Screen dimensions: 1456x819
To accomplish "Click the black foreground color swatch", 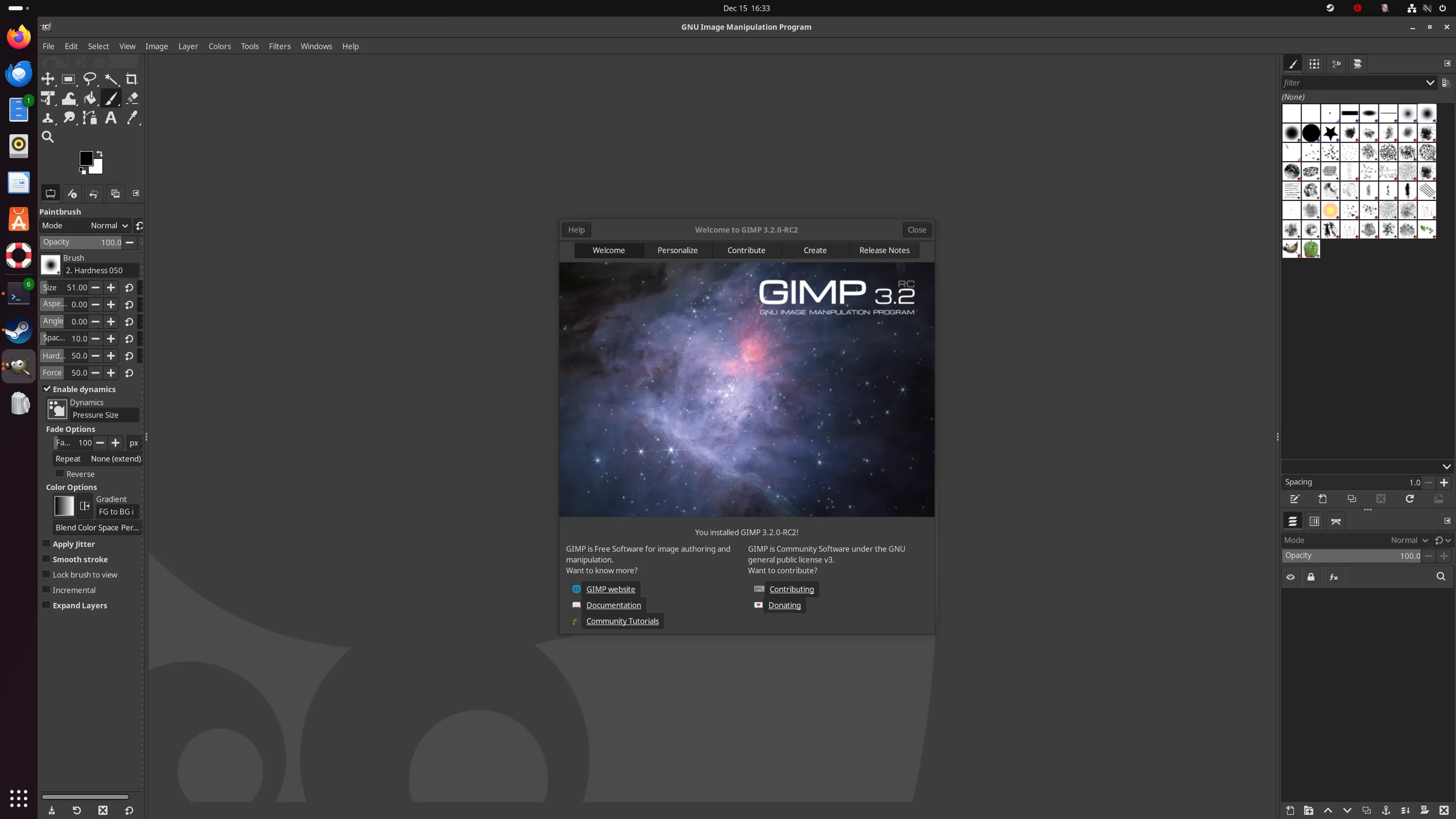I will pos(86,158).
